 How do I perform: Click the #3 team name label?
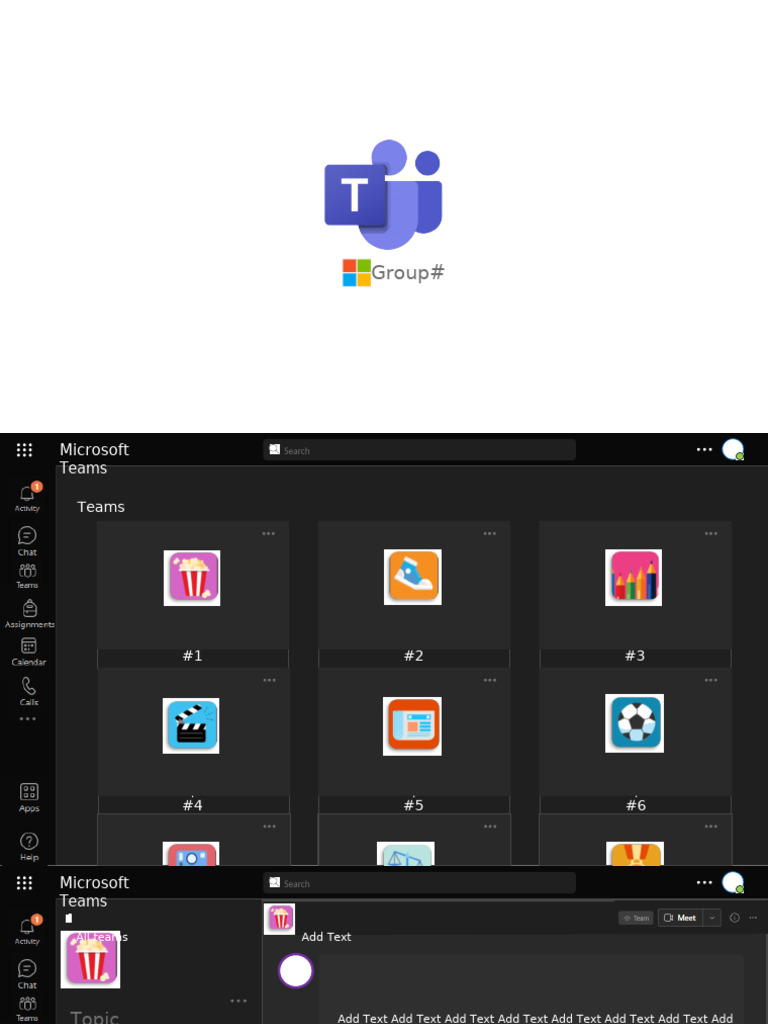635,656
